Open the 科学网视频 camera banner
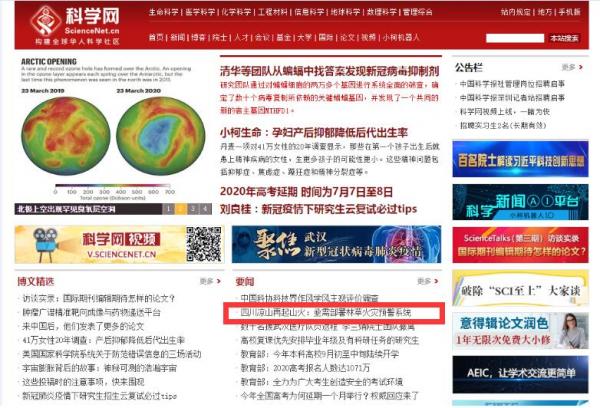 coord(98,244)
